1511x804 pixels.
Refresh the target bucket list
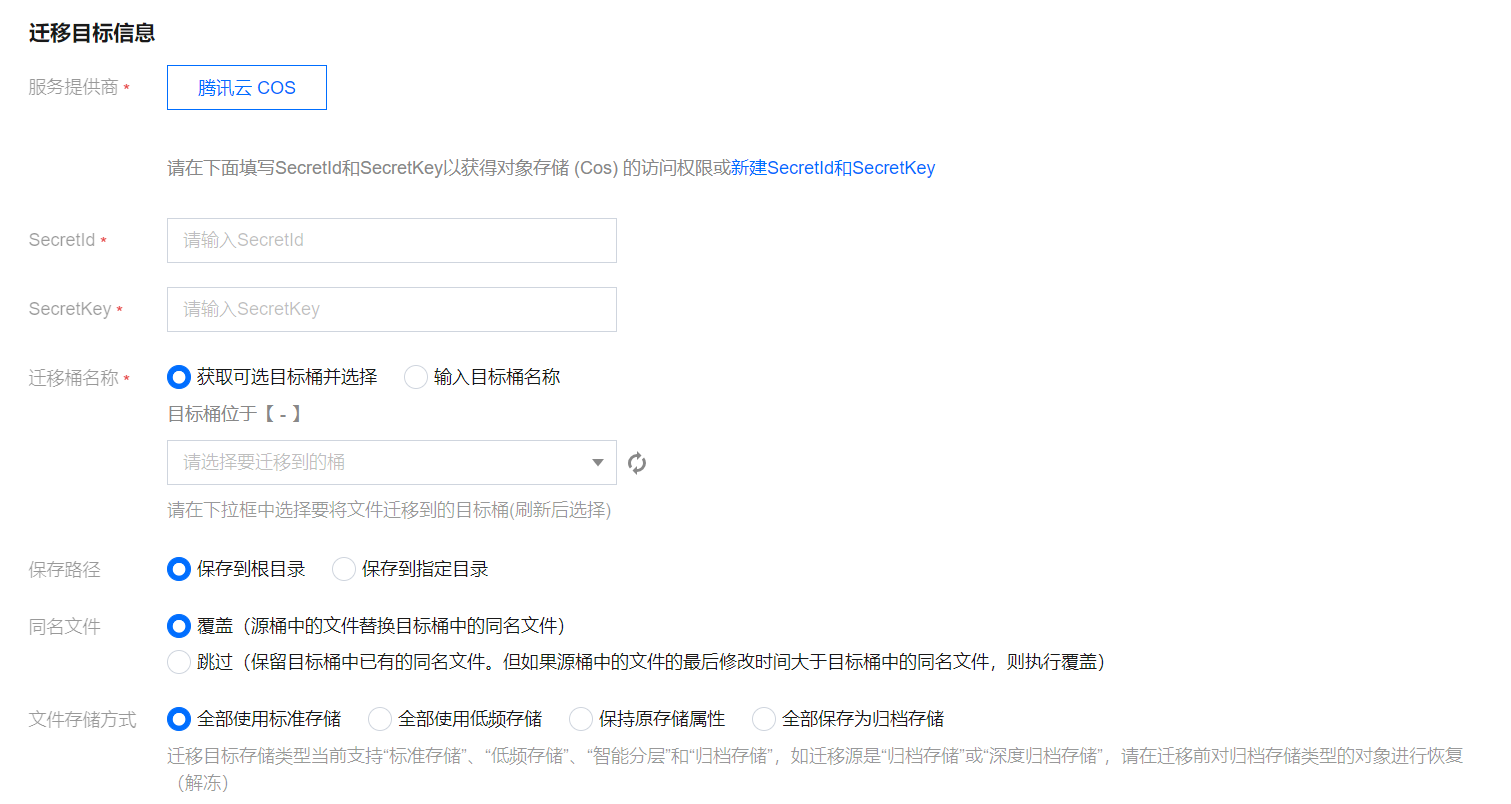pos(637,463)
